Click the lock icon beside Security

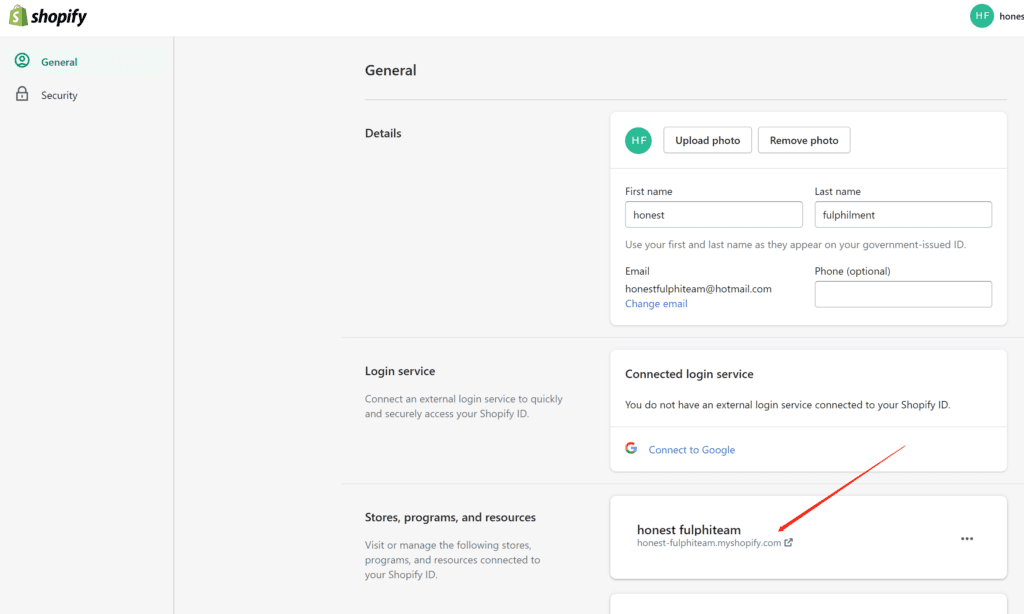click(22, 95)
